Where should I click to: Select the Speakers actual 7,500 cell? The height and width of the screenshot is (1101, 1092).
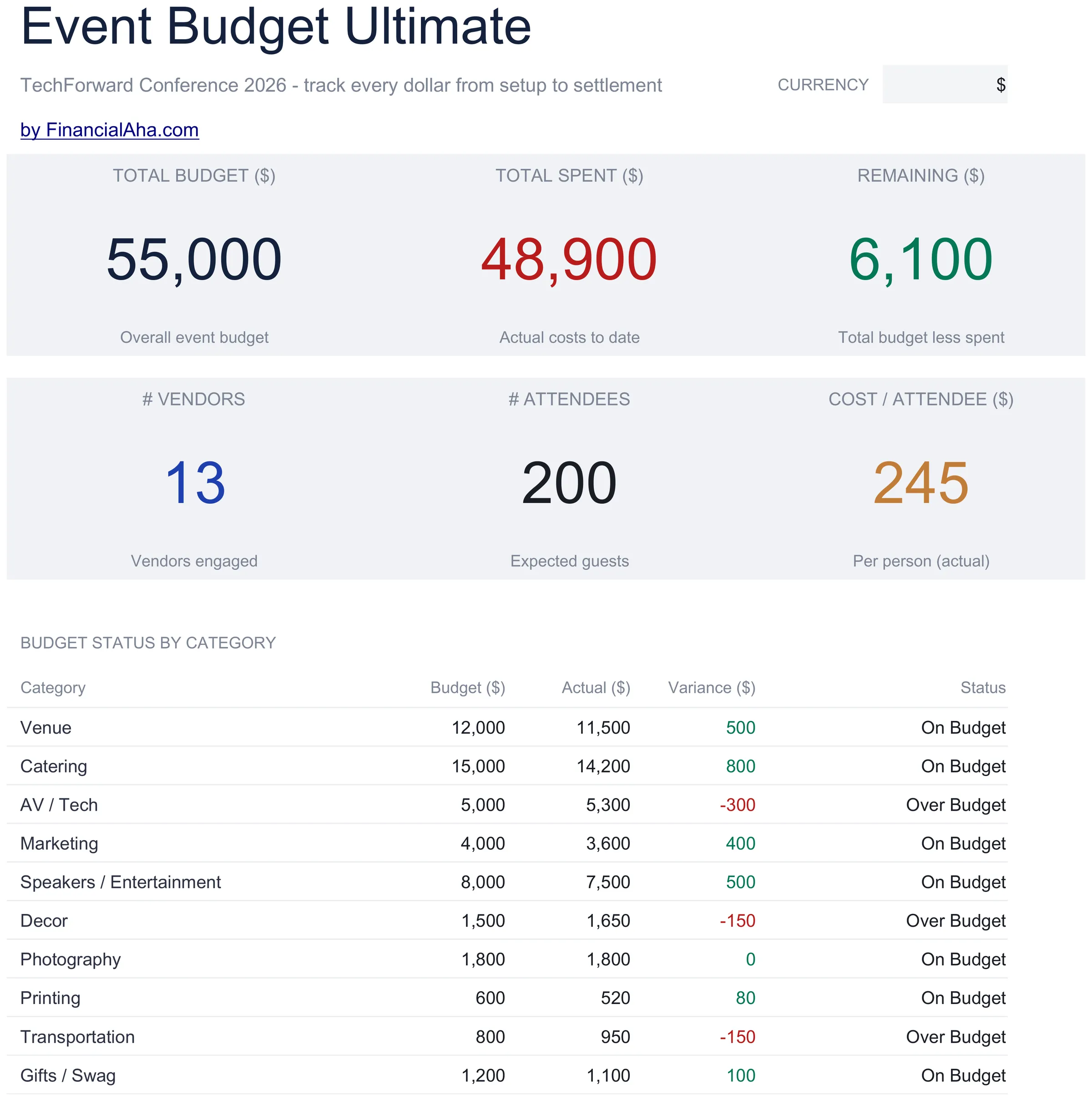tap(608, 883)
